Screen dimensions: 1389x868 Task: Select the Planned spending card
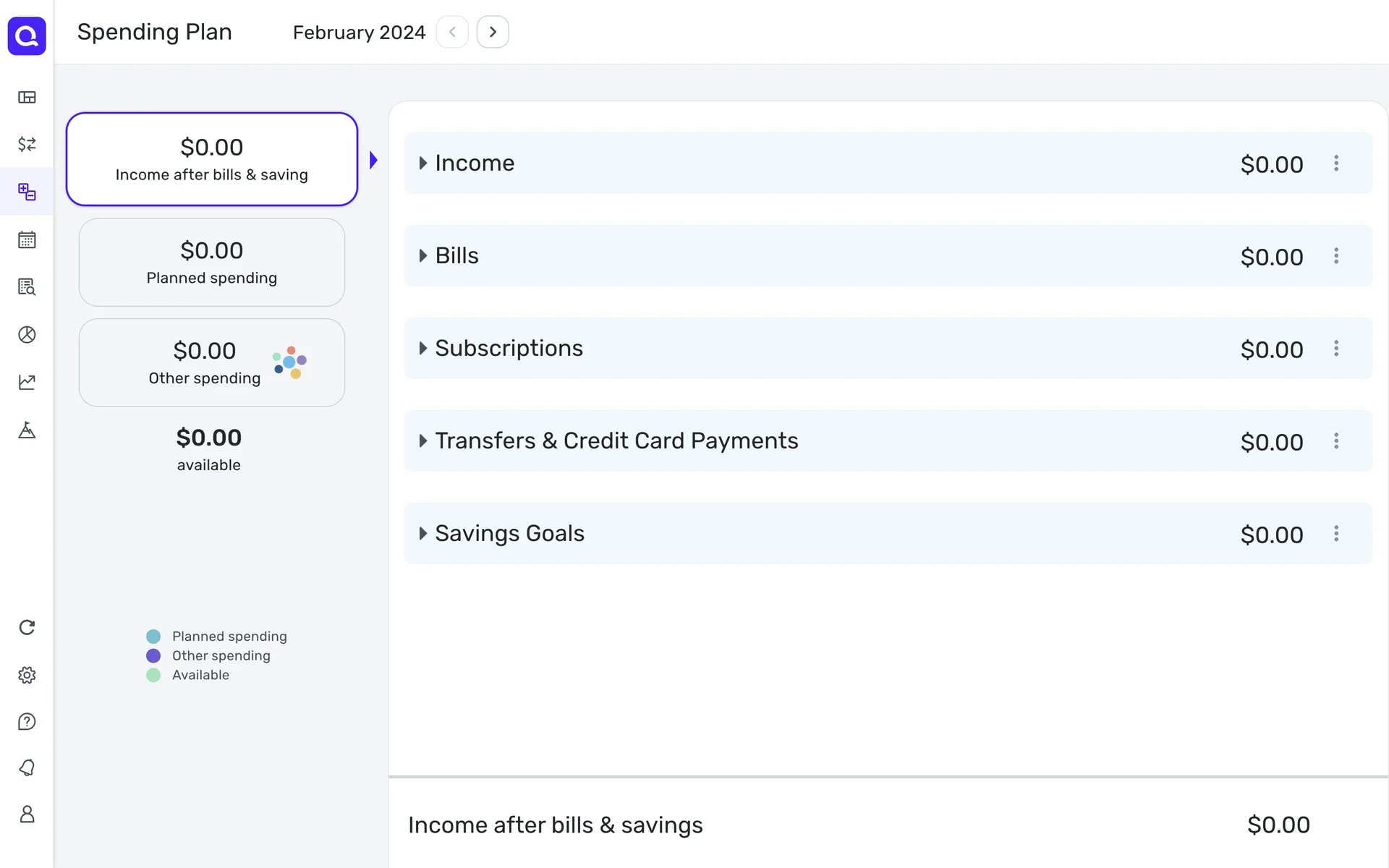click(x=211, y=263)
